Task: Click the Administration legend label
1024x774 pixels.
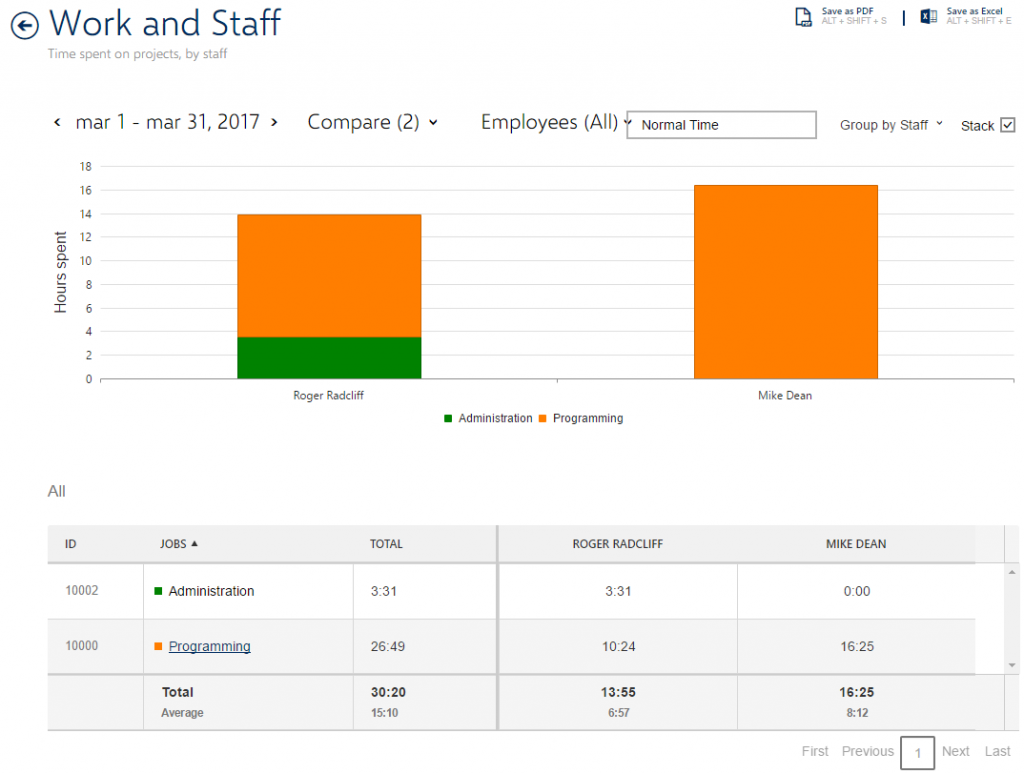Action: (495, 418)
